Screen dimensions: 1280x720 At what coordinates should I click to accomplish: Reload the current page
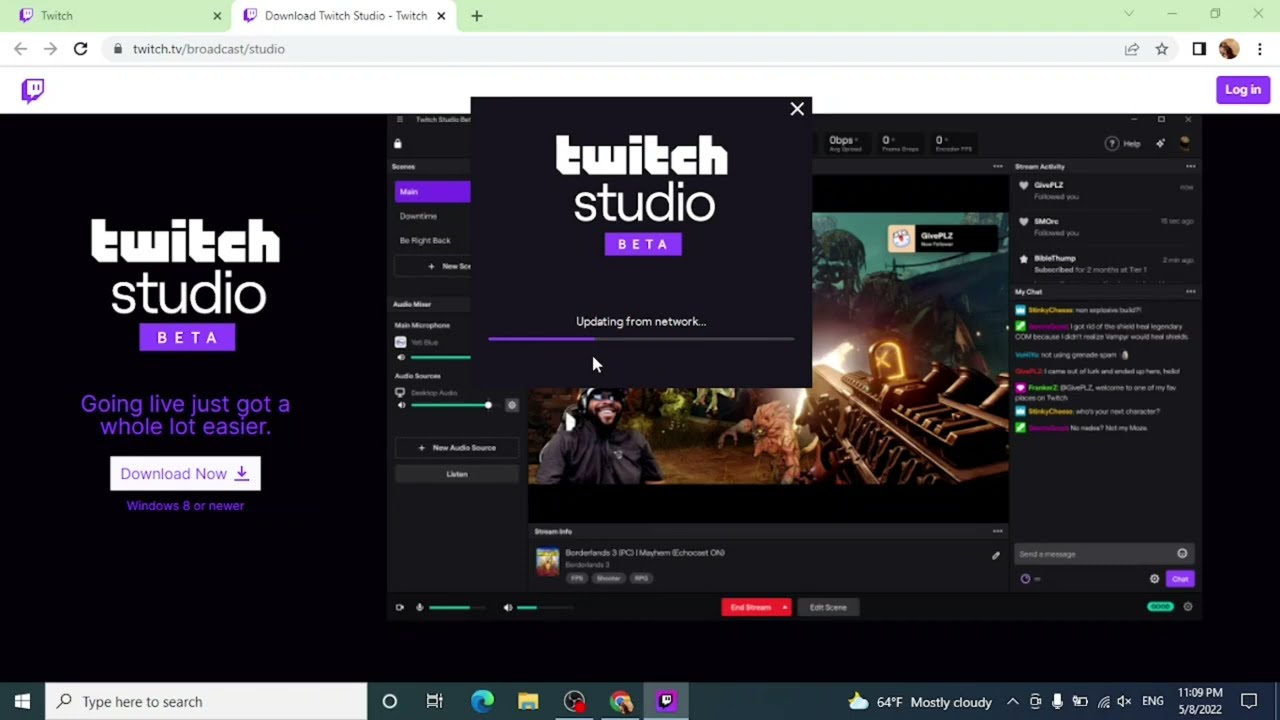80,49
